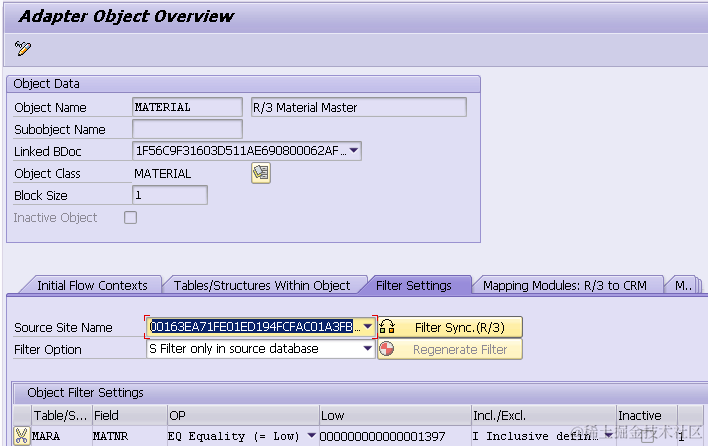Screen dimensions: 708x446
Task: Open the OP dropdown for EQ Equality
Action: click(x=312, y=436)
